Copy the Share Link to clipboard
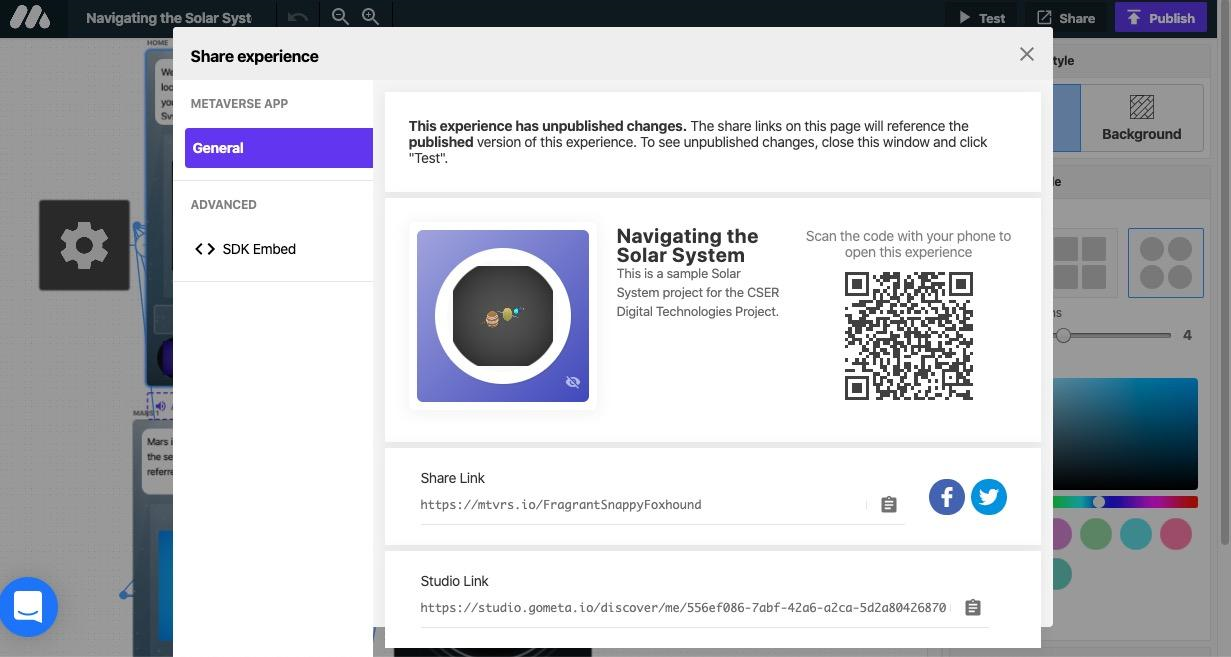 pos(889,505)
